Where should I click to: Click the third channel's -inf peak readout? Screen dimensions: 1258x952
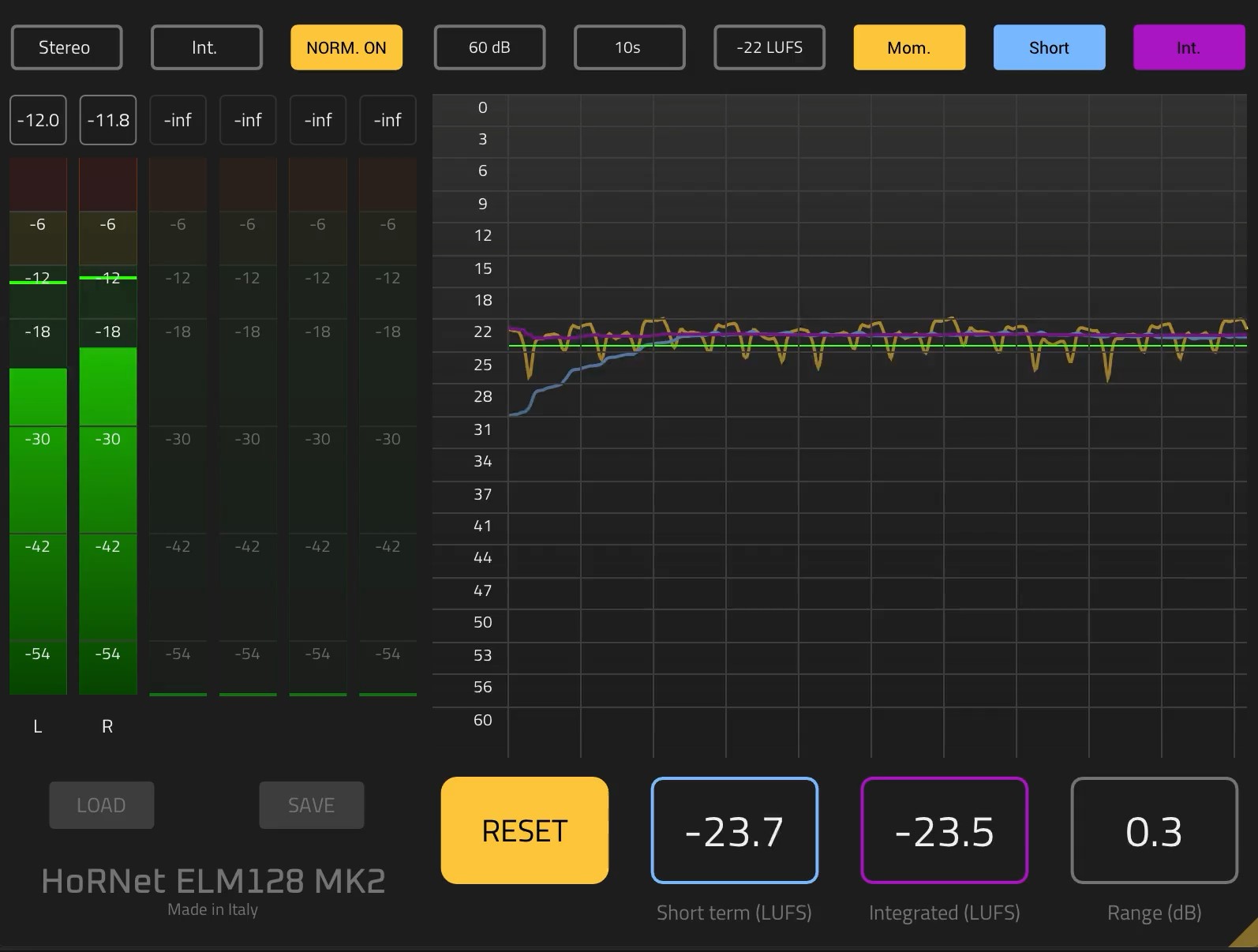tap(178, 120)
